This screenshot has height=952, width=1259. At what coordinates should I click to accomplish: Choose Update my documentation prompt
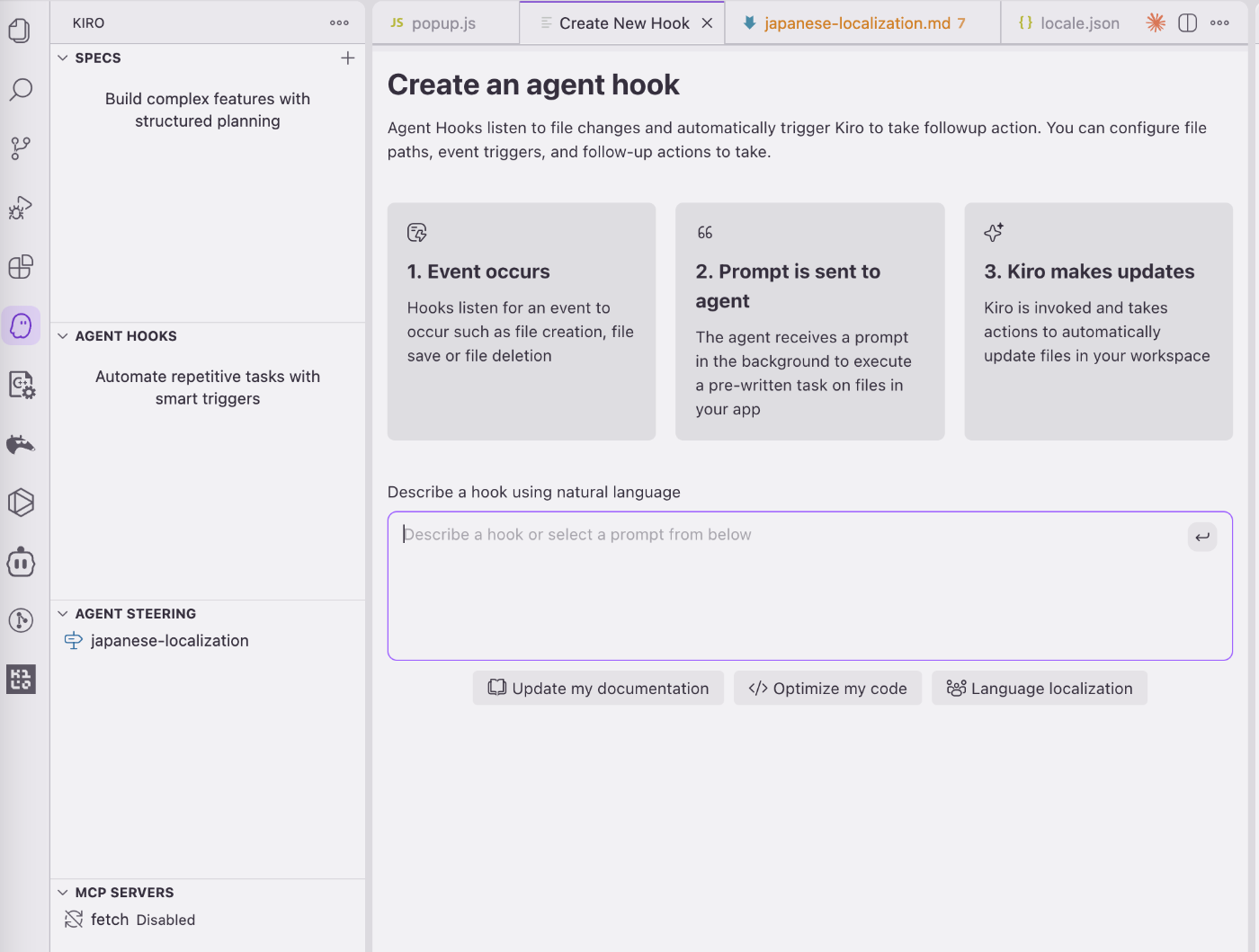pyautogui.click(x=598, y=689)
